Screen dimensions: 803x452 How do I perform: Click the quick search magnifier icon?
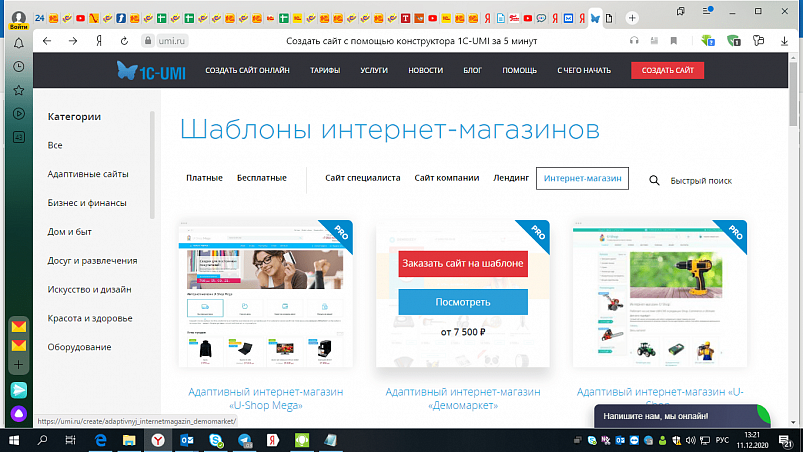coord(654,180)
